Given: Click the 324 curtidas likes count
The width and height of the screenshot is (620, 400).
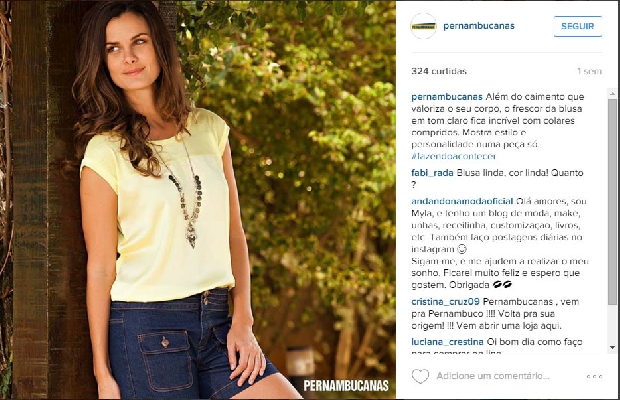Looking at the screenshot, I should [439, 71].
